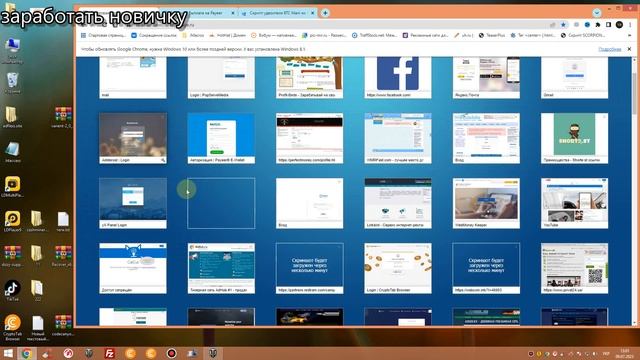Screen dimensions: 640x360
Task: Switch to the Скрипт удвоения BTC tab
Action: point(278,13)
